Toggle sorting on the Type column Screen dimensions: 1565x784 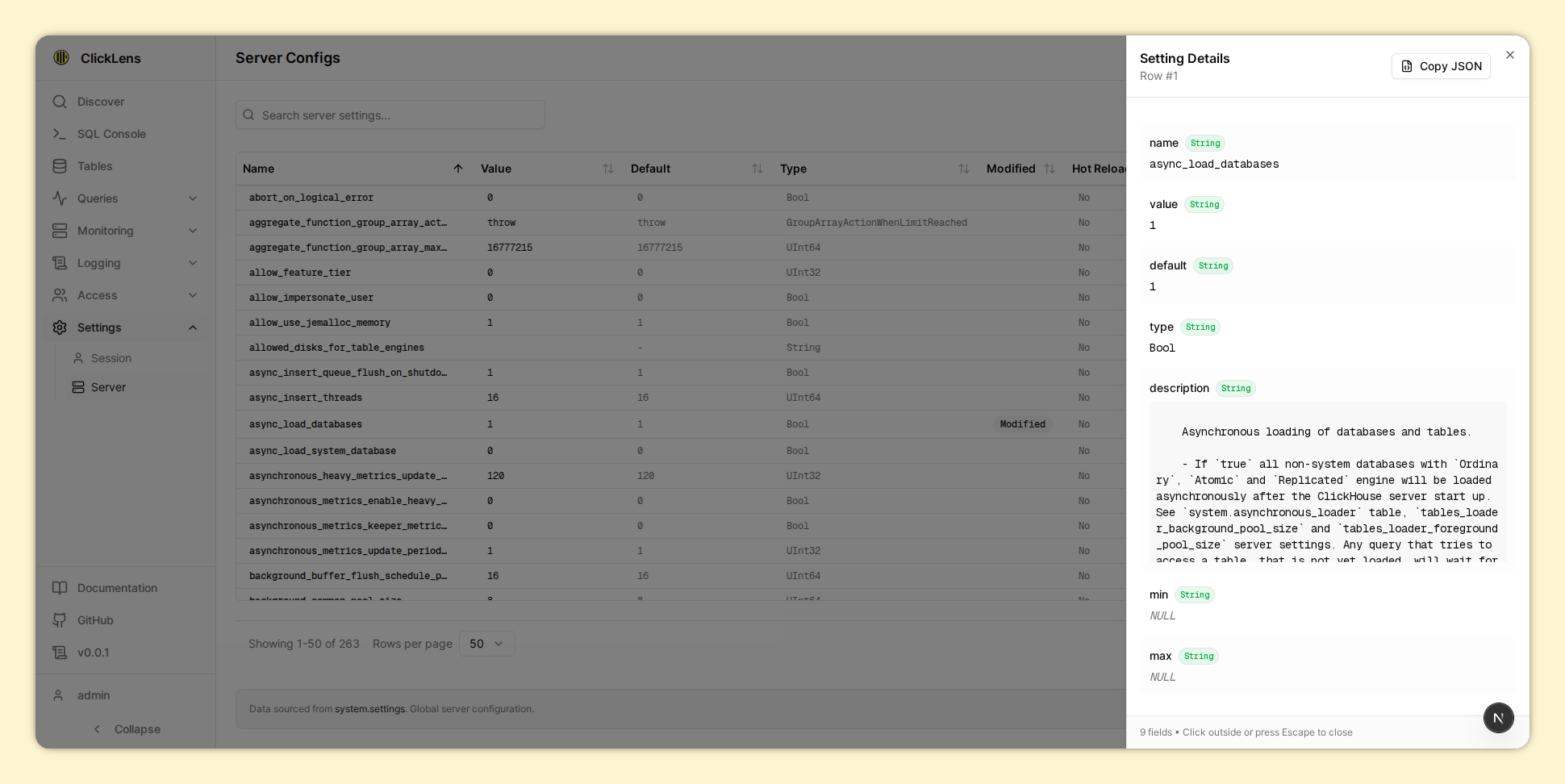(963, 169)
